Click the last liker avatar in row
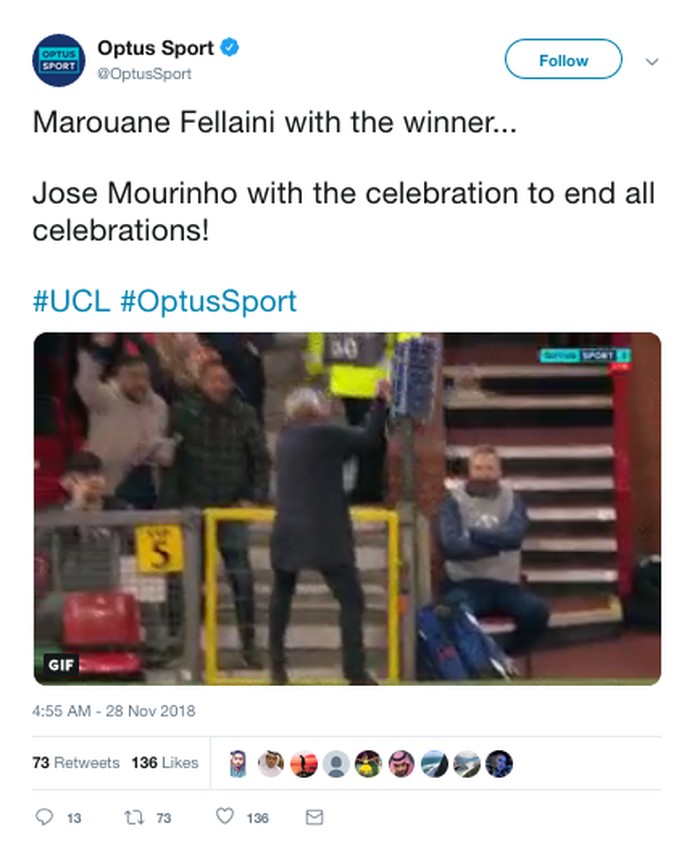 point(499,764)
